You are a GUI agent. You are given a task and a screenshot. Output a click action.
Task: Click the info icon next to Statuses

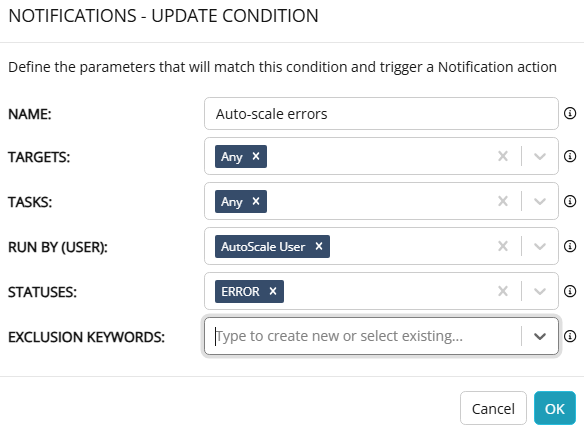coord(570,291)
